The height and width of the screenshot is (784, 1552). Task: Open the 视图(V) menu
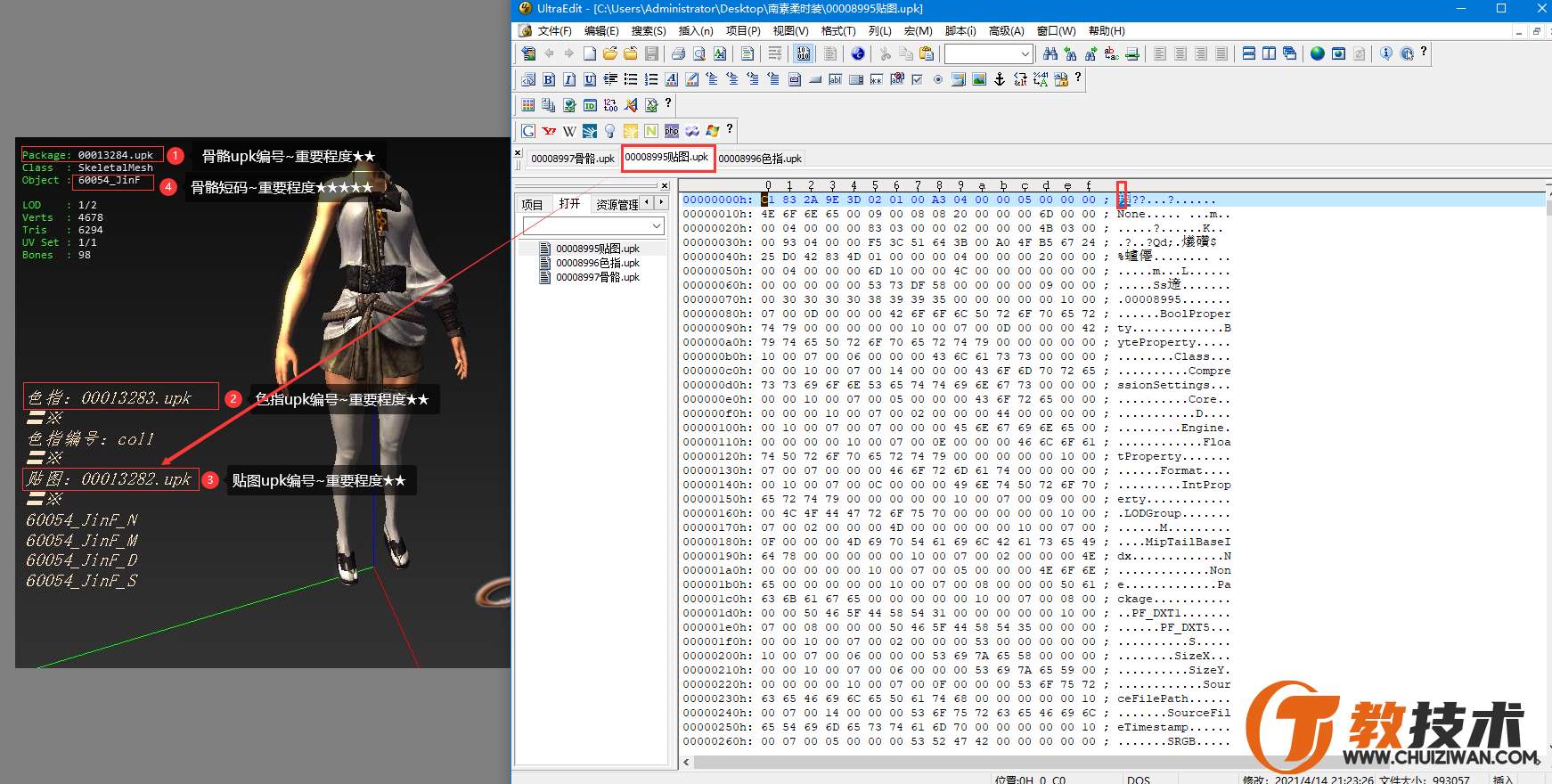point(791,31)
